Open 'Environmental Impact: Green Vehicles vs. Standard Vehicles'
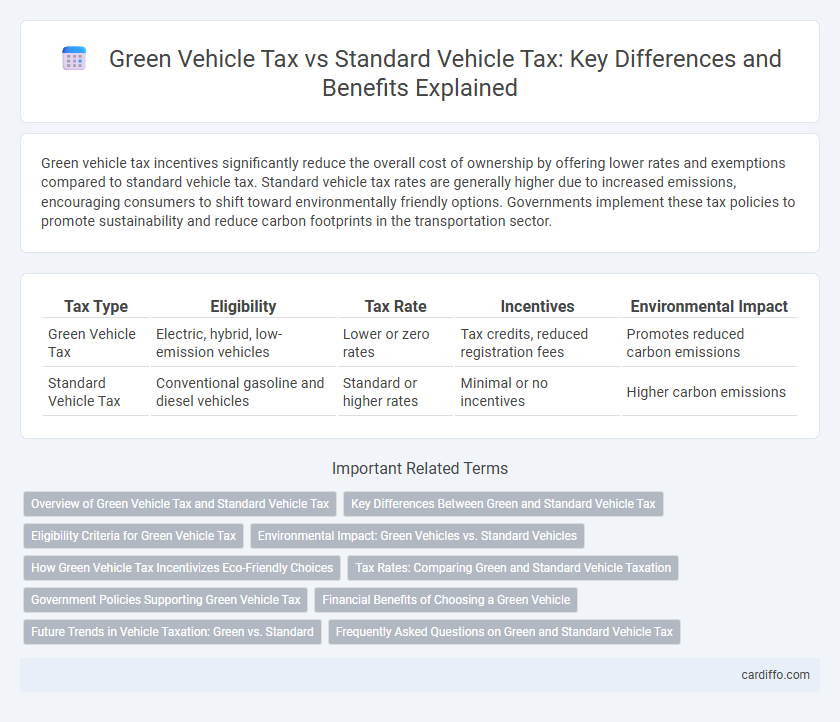This screenshot has width=840, height=722. [417, 536]
